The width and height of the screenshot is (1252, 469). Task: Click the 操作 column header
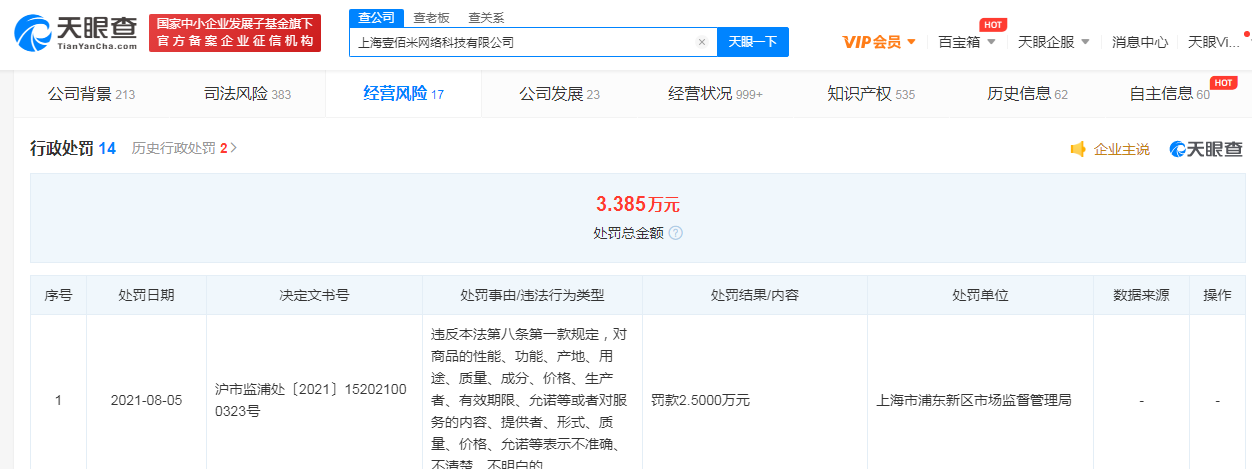point(1217,295)
